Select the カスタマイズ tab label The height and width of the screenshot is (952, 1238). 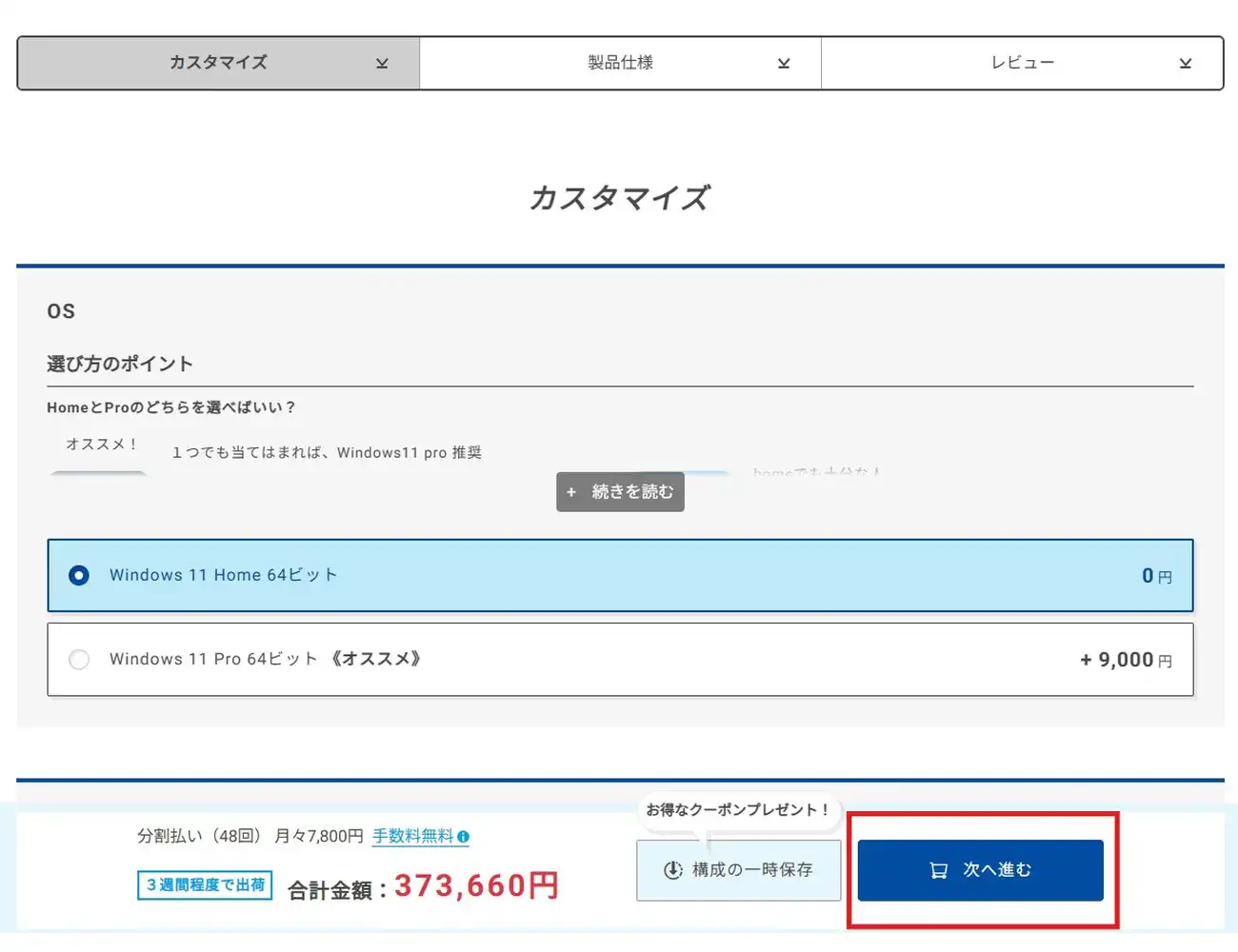coord(218,63)
